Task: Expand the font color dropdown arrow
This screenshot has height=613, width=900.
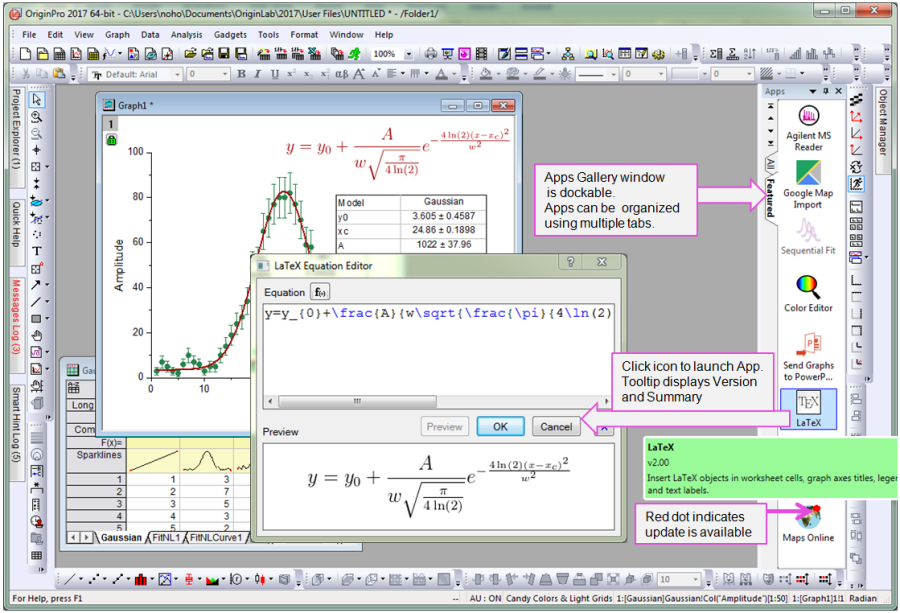Action: (454, 74)
